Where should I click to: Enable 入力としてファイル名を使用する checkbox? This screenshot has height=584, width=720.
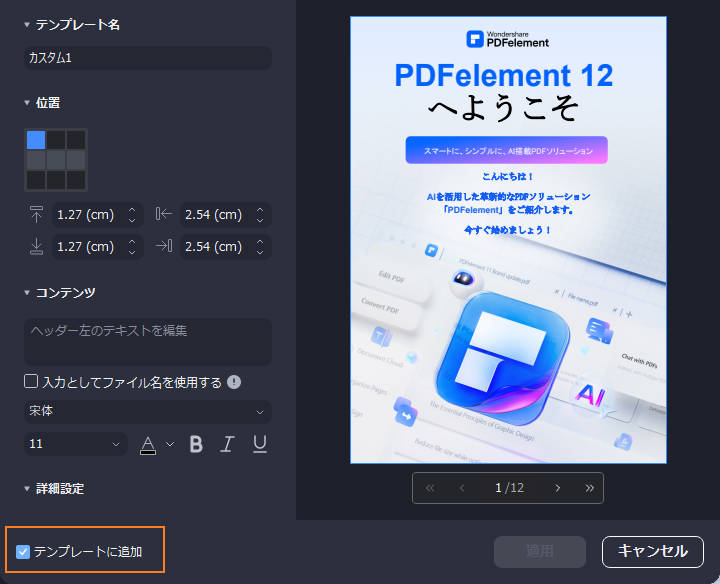[x=31, y=381]
